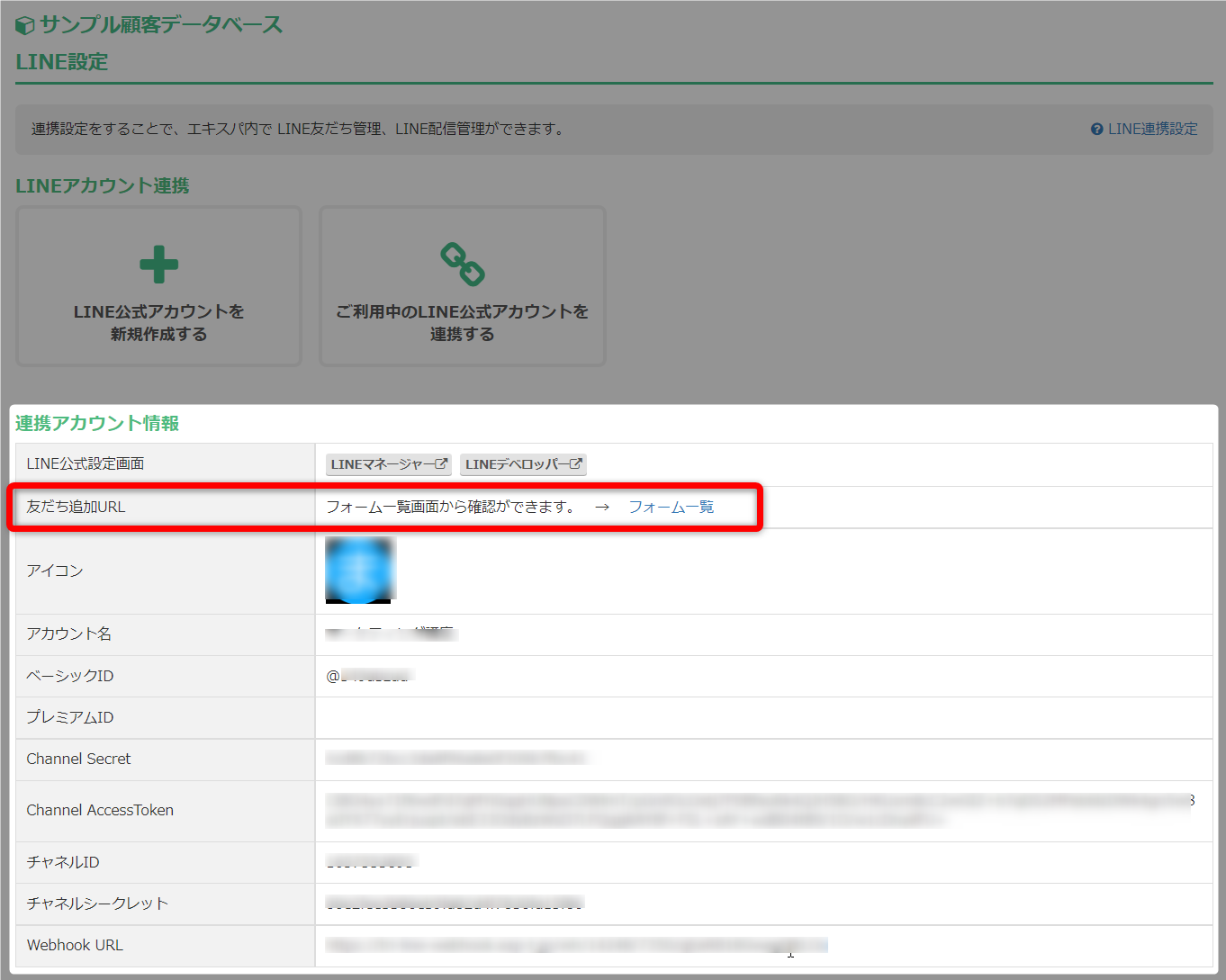
Task: Click the 友だち追加URL row label
Action: (x=76, y=507)
